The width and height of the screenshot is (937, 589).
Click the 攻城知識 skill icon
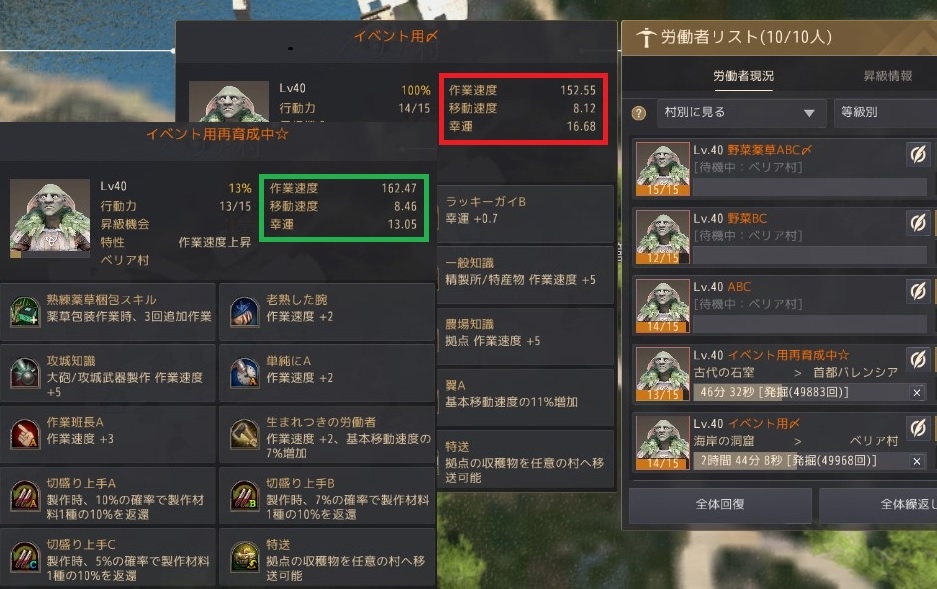coord(25,373)
